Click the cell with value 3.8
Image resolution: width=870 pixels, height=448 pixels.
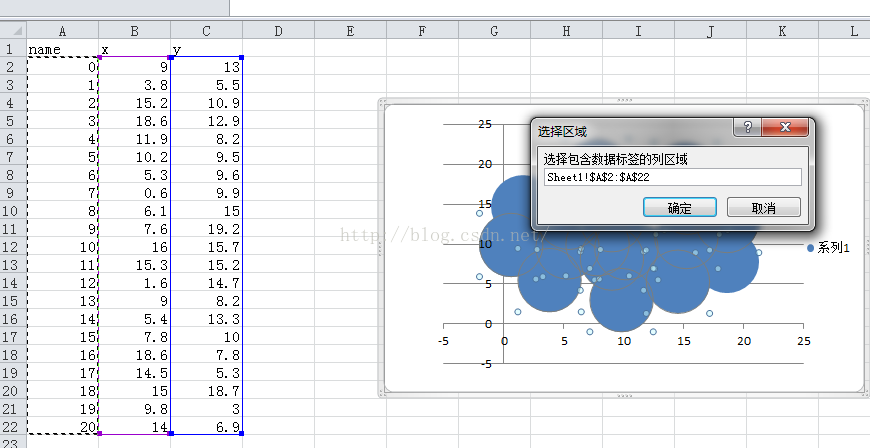coord(134,84)
